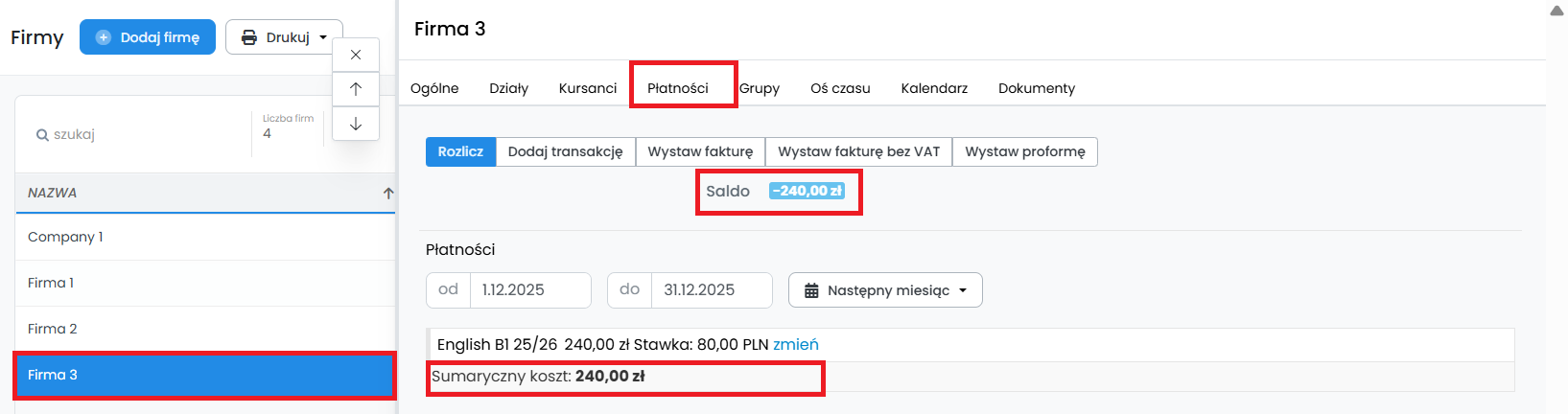
Task: Go to the Dokumenty tab
Action: pyautogui.click(x=1036, y=88)
